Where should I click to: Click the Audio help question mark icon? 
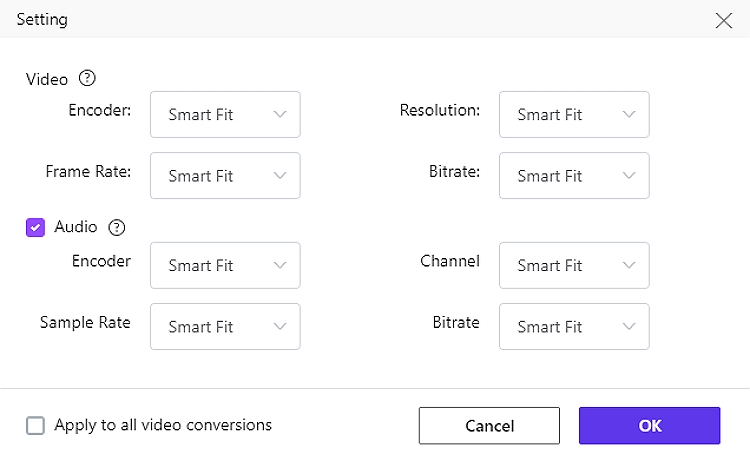tap(117, 227)
